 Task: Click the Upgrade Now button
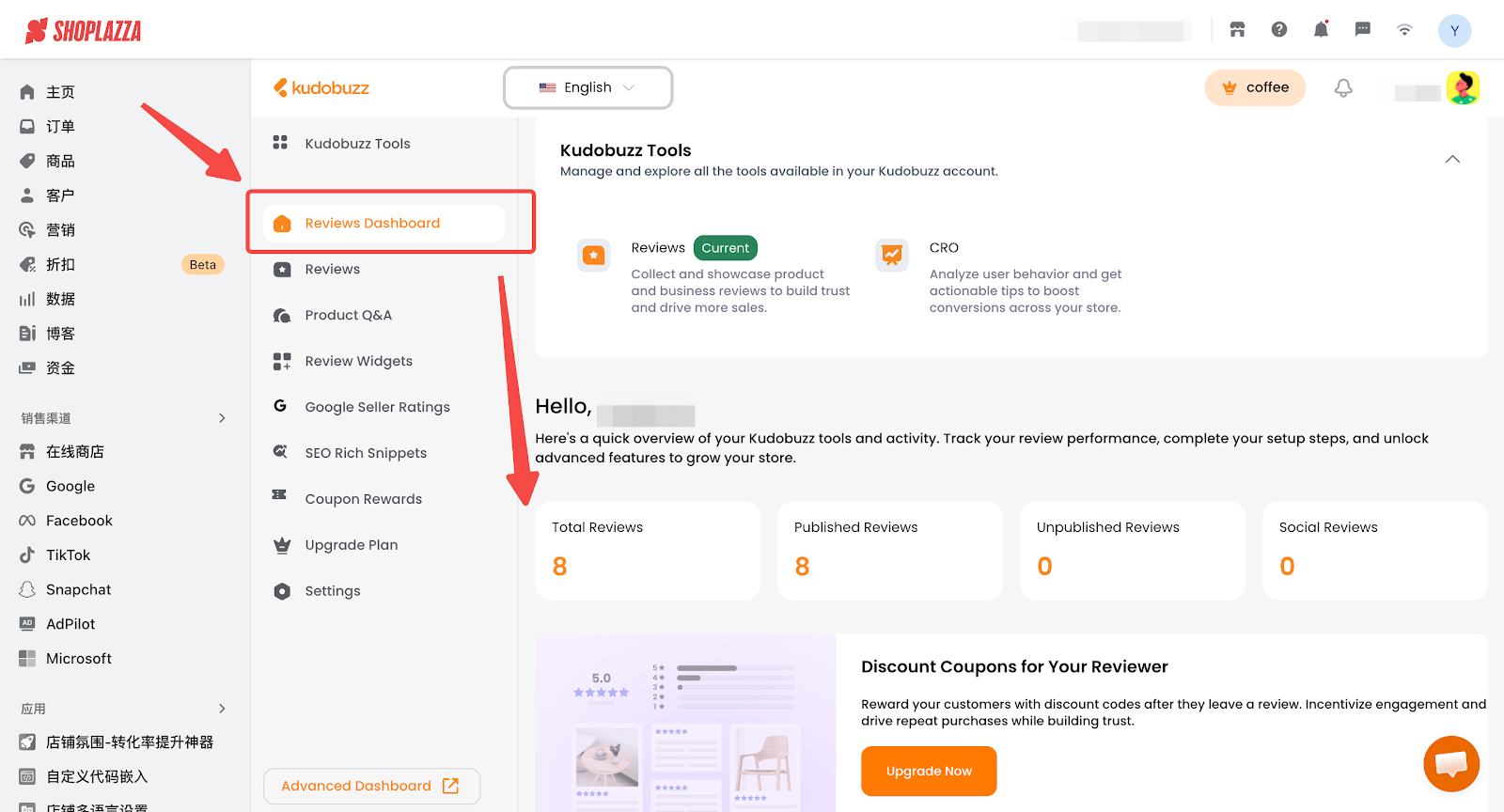click(929, 771)
